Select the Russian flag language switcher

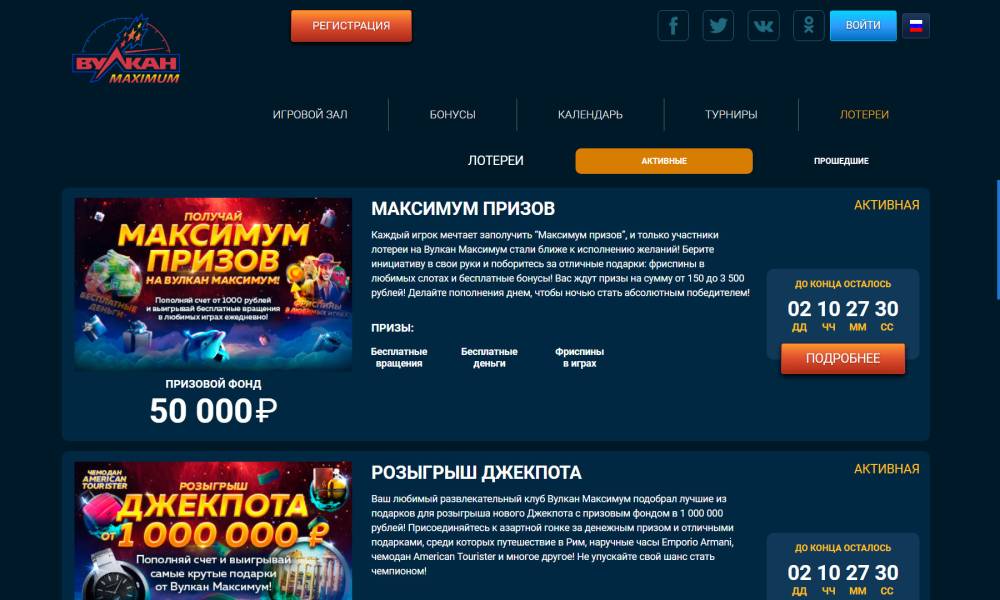point(916,26)
